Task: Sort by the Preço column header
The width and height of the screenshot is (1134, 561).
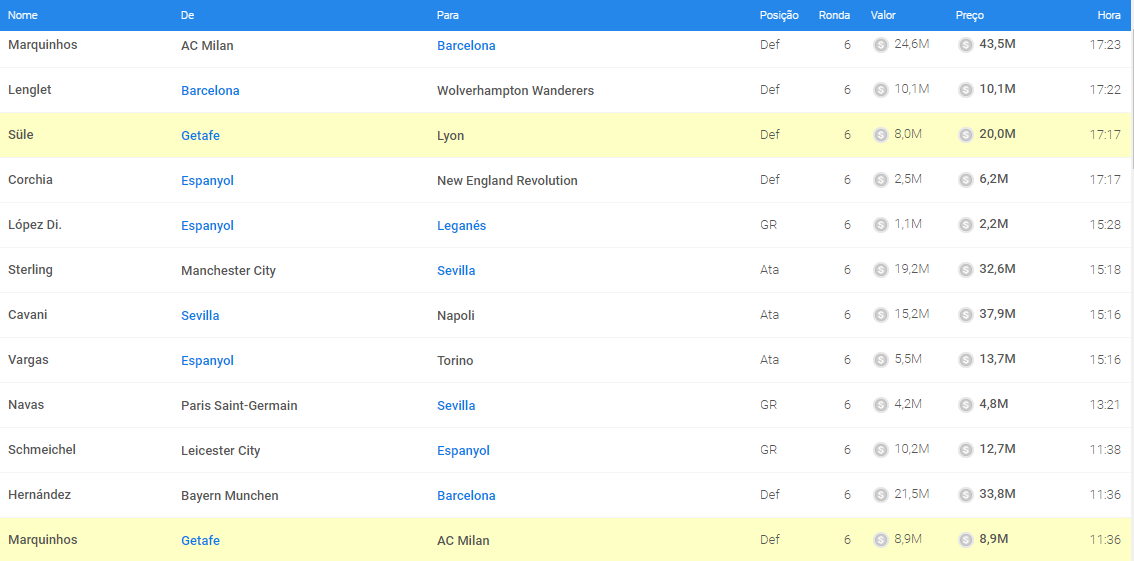Action: pos(970,15)
